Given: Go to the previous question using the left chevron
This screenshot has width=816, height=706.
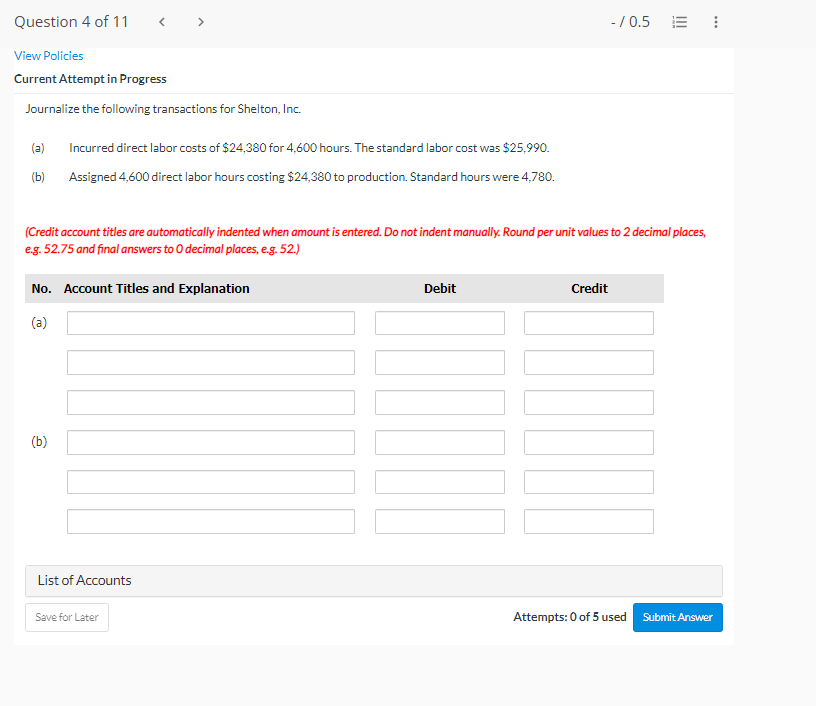Looking at the screenshot, I should [x=161, y=21].
